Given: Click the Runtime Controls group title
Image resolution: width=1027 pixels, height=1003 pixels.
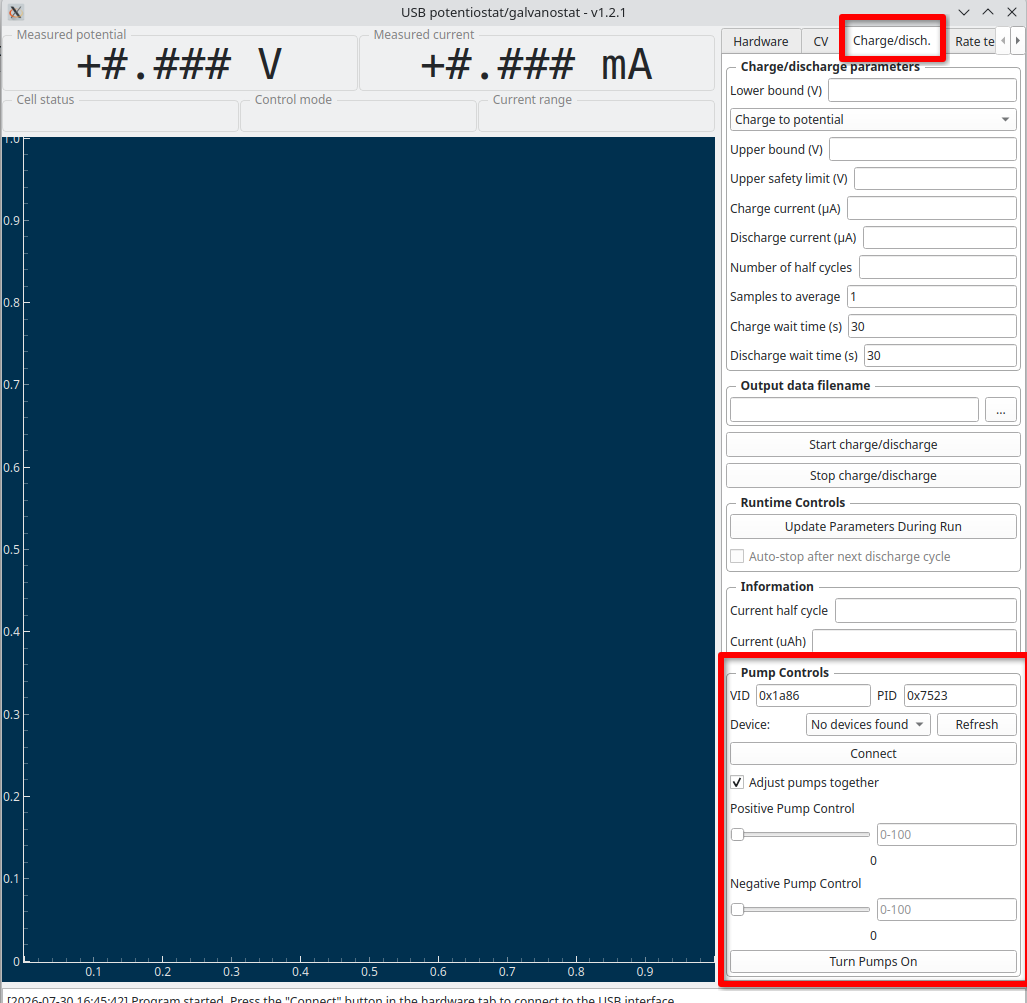Looking at the screenshot, I should tap(793, 502).
